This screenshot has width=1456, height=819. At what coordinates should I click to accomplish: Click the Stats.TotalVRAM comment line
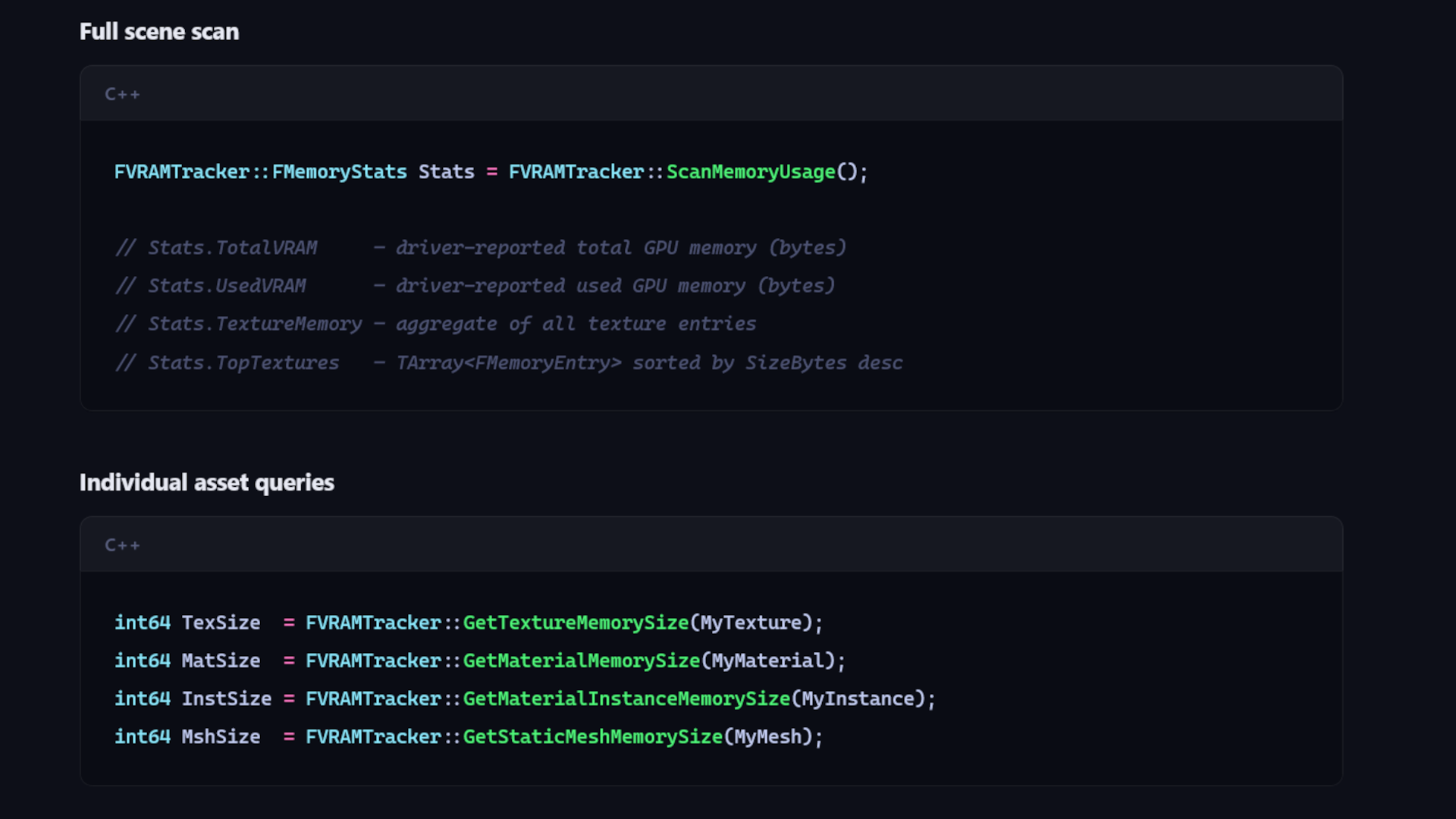(x=481, y=248)
